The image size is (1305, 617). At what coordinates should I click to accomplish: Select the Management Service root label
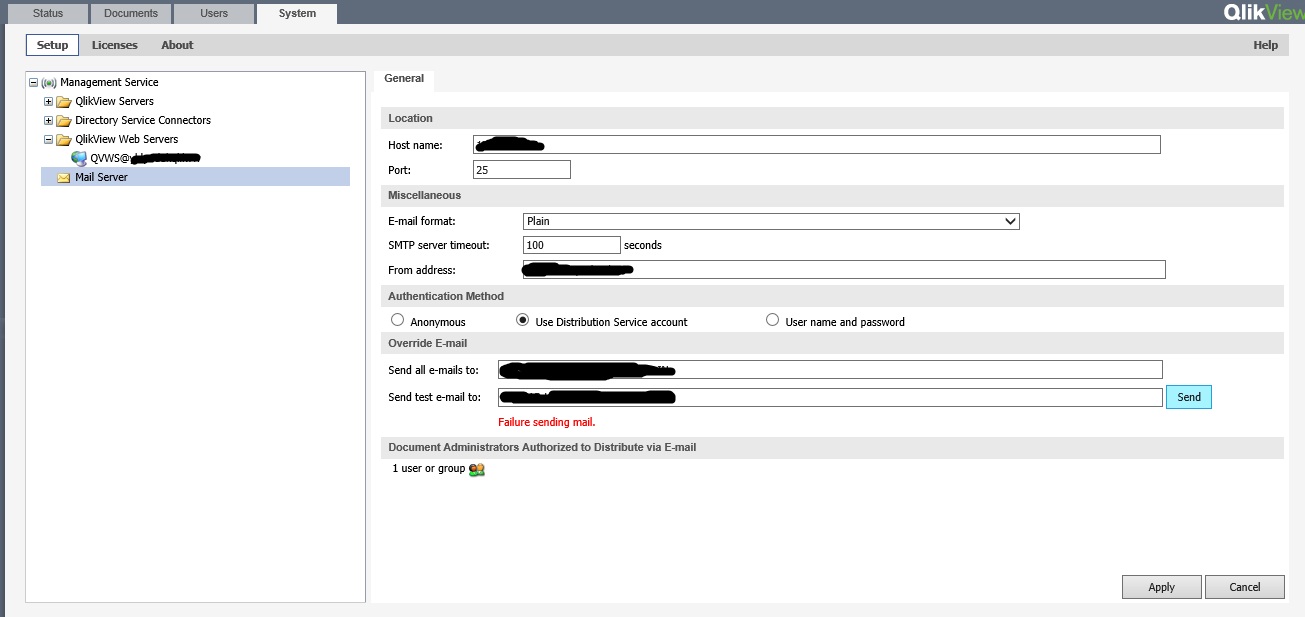(109, 82)
